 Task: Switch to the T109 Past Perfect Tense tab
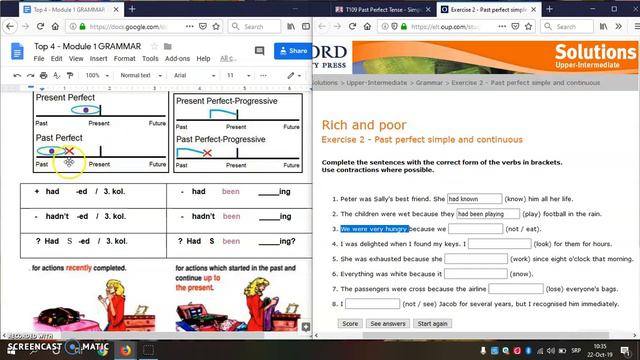pyautogui.click(x=382, y=9)
